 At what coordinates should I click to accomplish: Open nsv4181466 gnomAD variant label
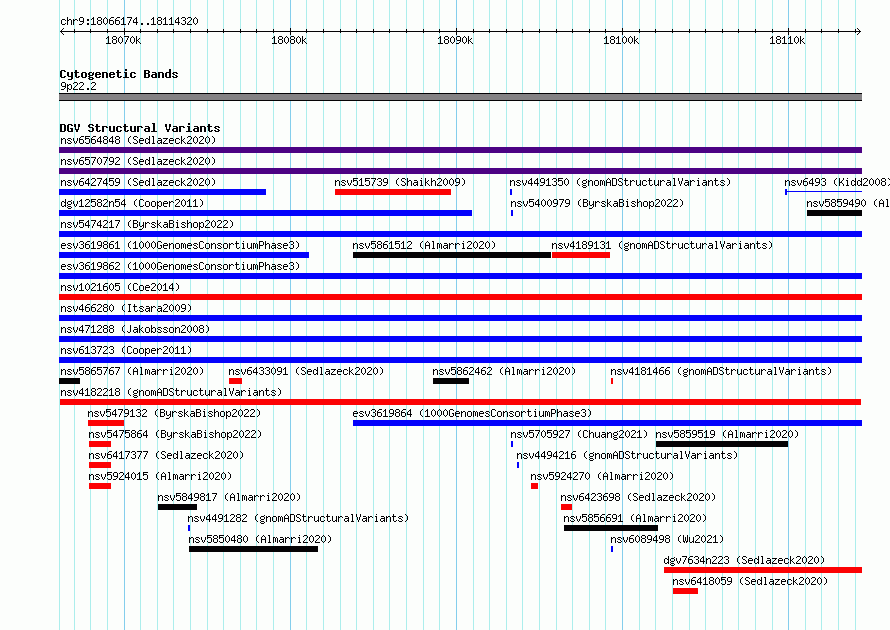(x=721, y=371)
